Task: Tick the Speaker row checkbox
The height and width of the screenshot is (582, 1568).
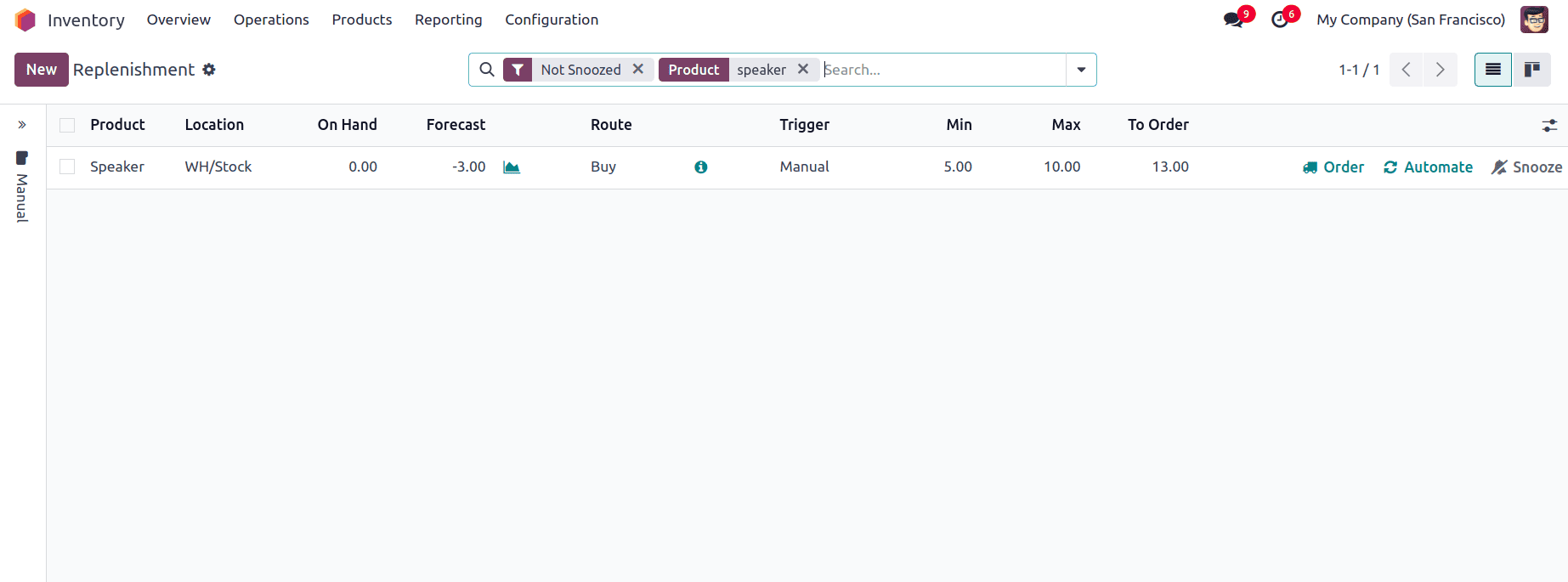Action: point(67,167)
